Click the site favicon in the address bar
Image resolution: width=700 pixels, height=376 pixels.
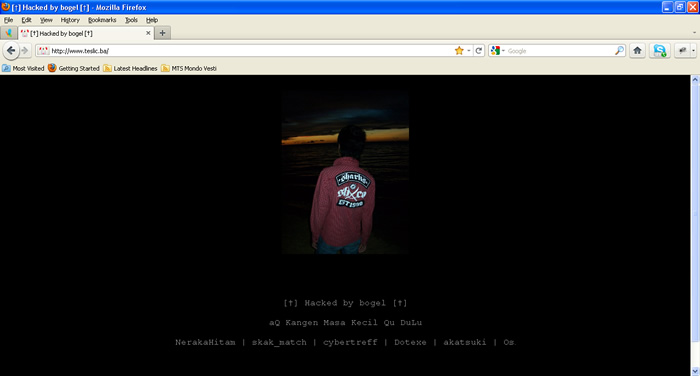tap(43, 50)
